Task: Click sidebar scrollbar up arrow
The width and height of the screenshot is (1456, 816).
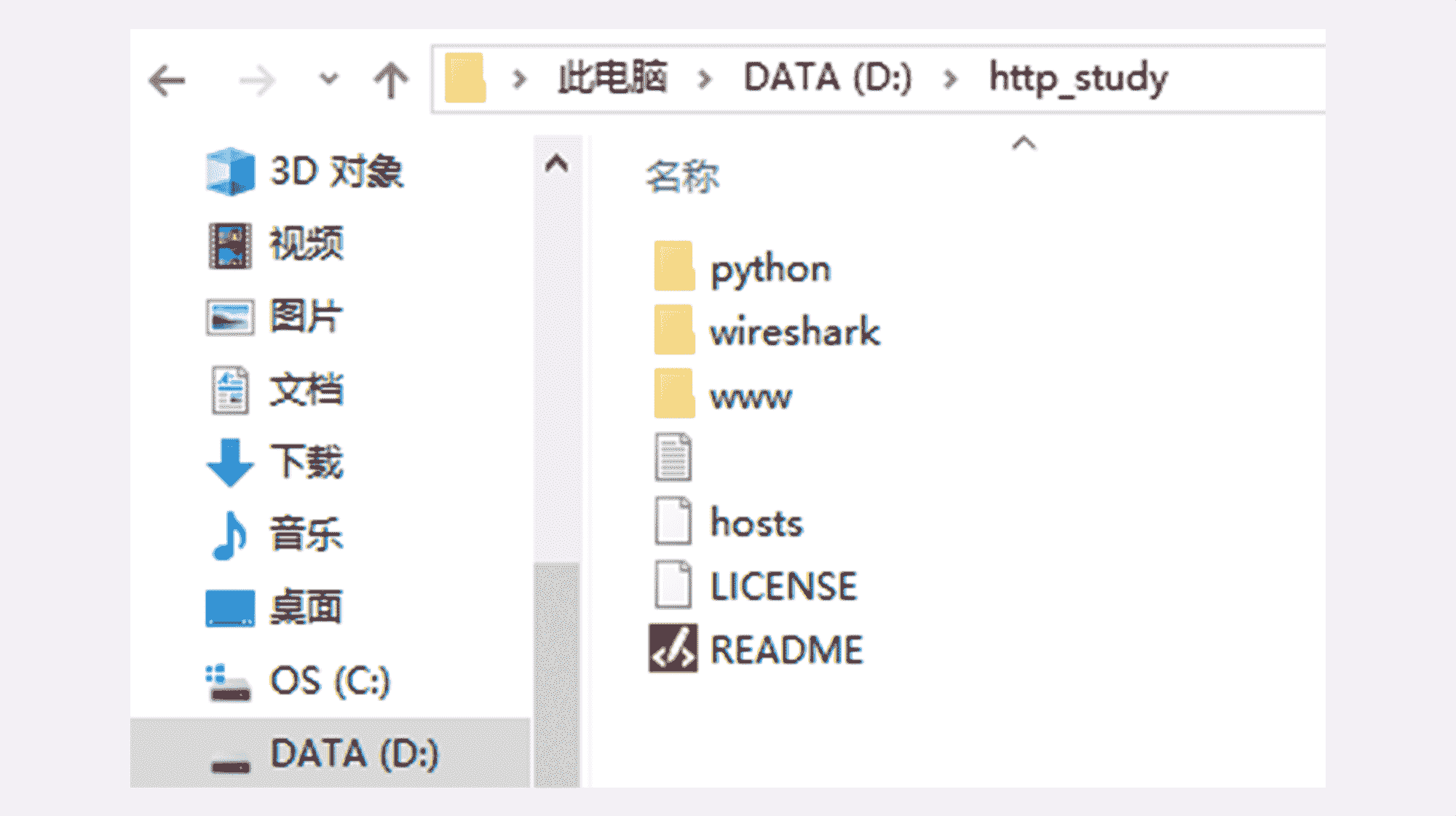Action: [x=557, y=163]
